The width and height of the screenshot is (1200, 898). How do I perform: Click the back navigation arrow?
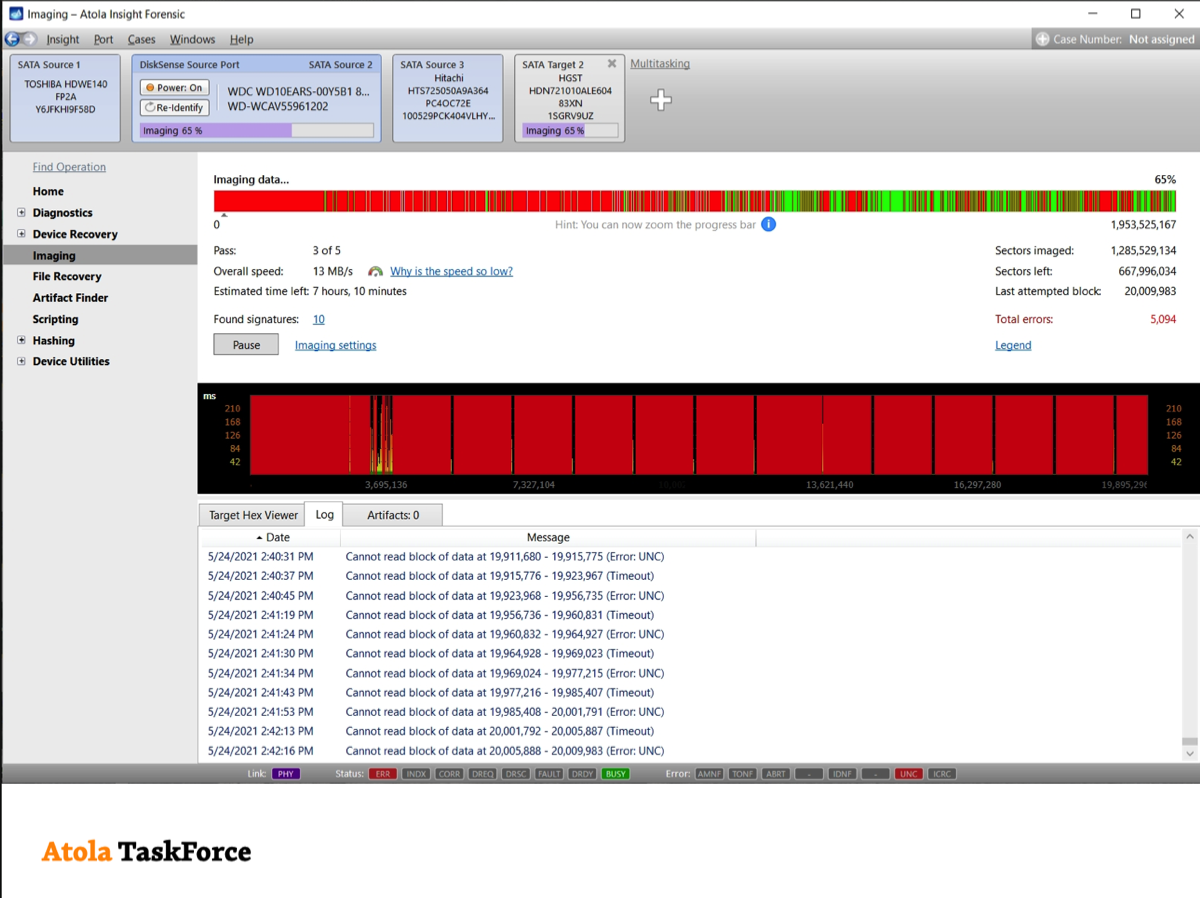[x=12, y=39]
